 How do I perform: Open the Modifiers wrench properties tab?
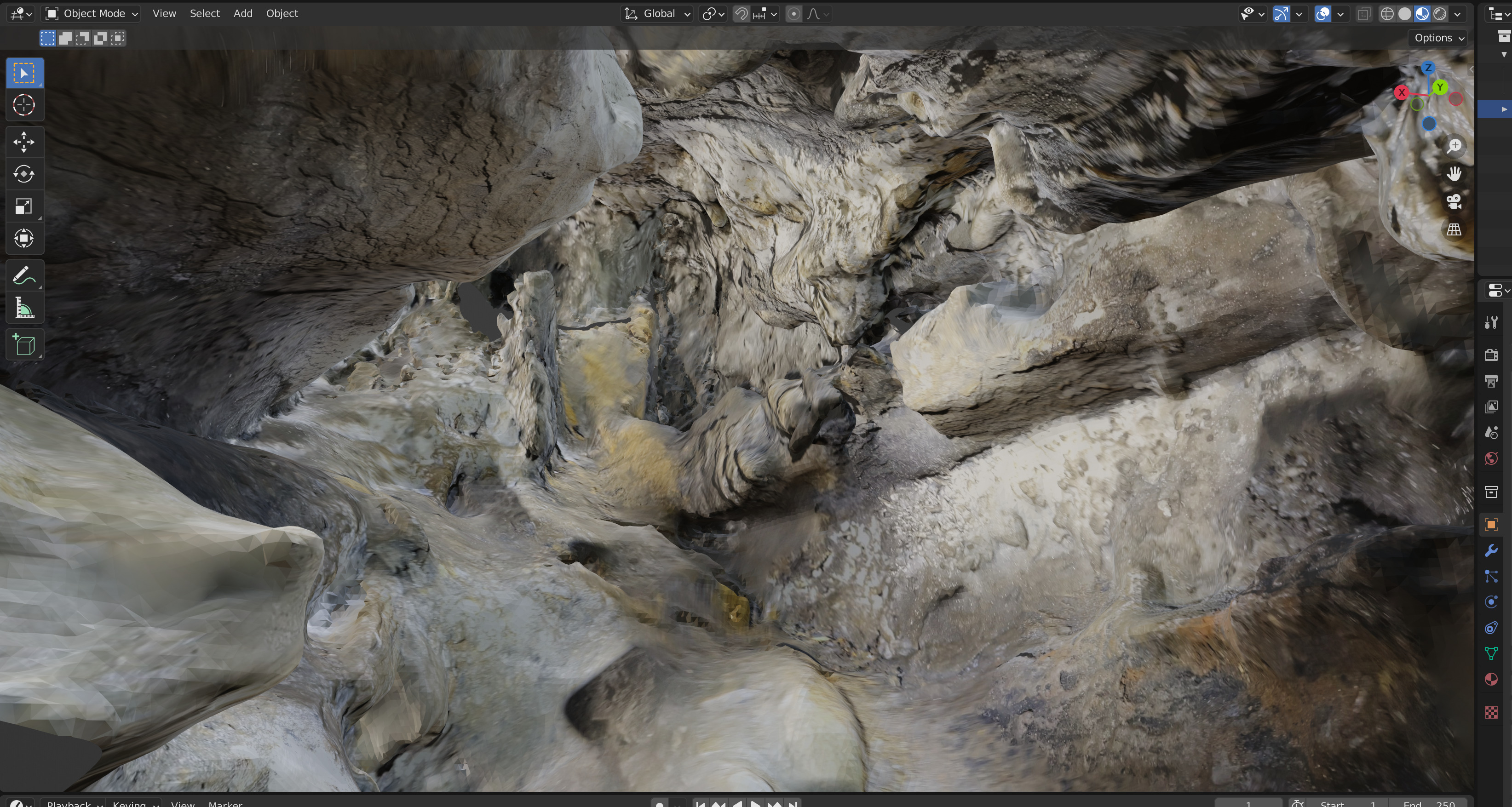tap(1491, 550)
